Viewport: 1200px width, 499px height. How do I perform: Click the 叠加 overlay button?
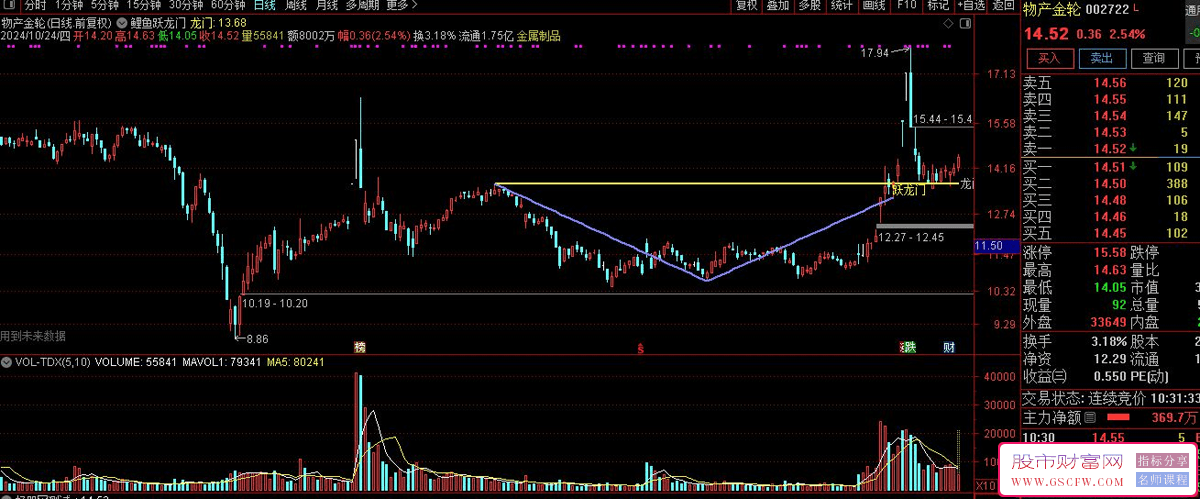(x=778, y=5)
